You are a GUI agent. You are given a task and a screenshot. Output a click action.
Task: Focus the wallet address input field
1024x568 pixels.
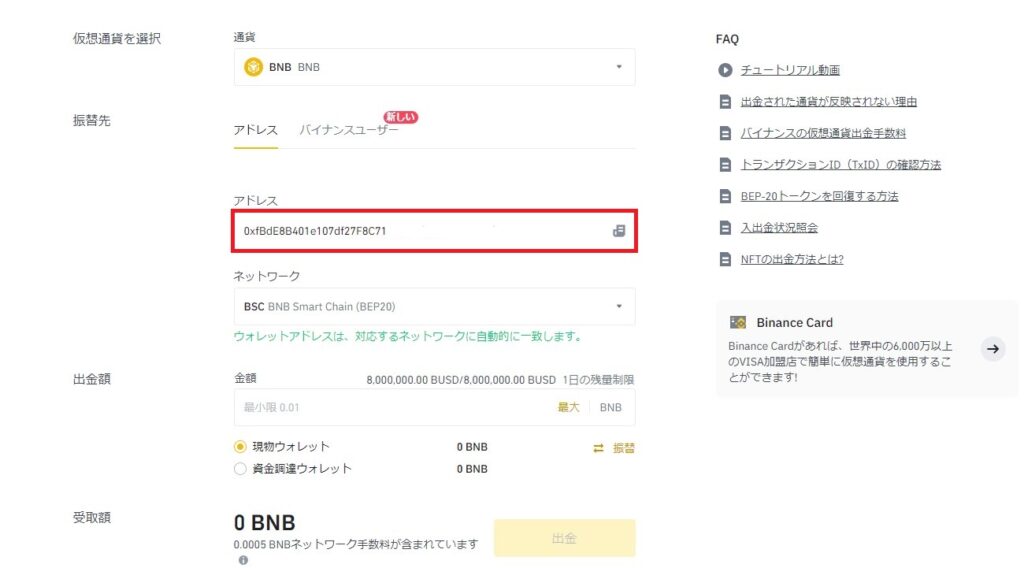434,230
